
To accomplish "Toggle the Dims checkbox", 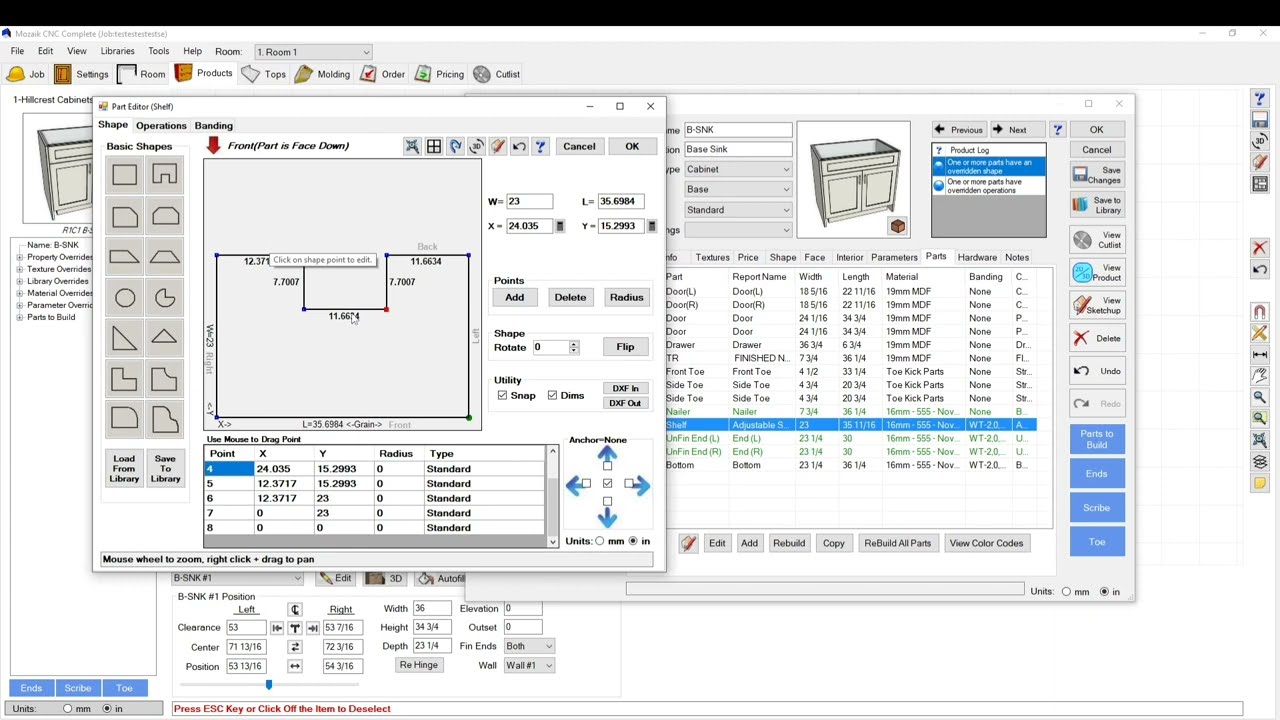I will pyautogui.click(x=552, y=395).
